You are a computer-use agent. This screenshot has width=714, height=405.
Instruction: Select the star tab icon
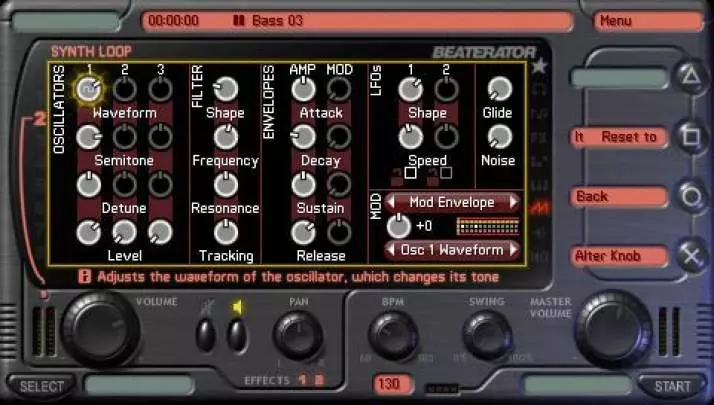[x=540, y=67]
